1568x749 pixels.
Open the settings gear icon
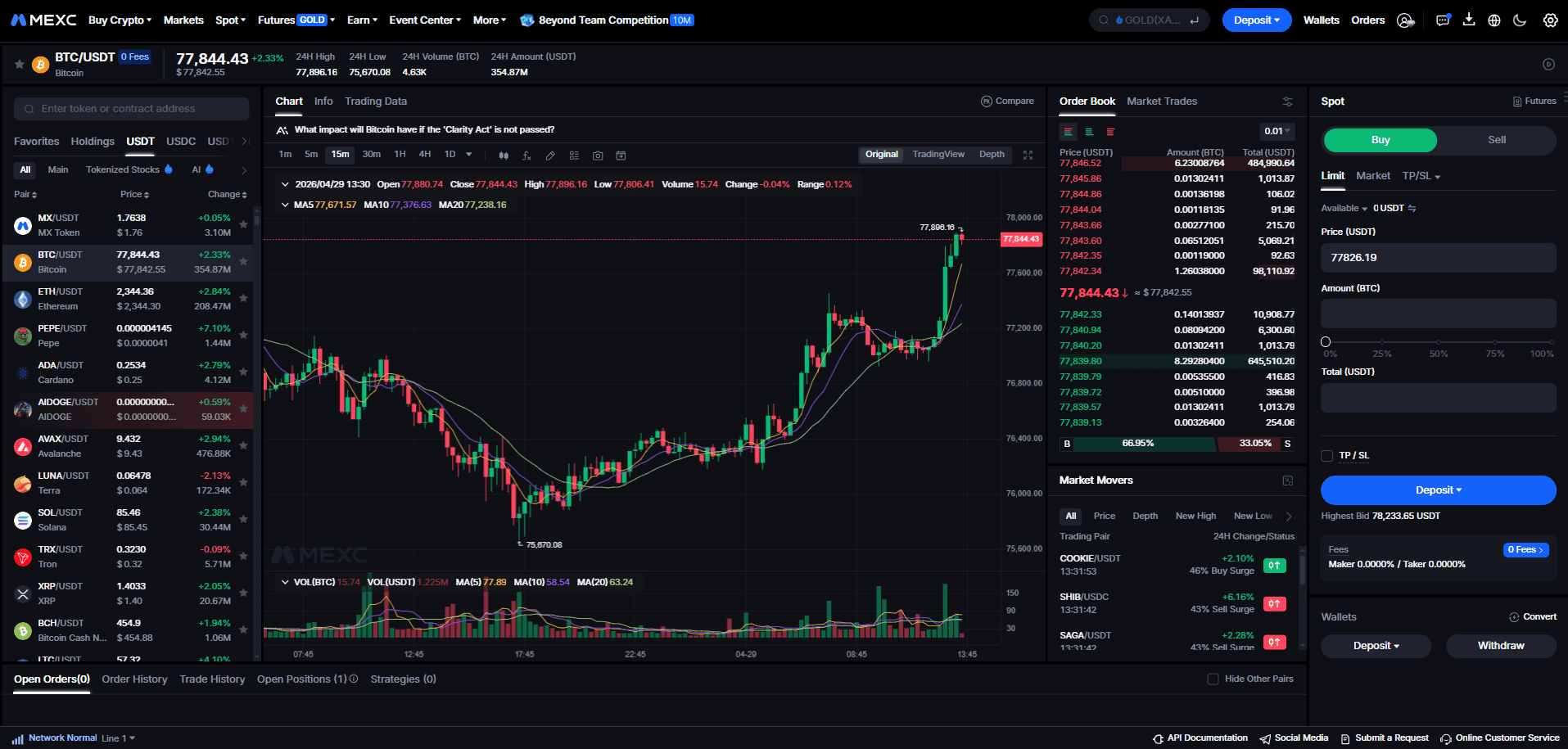coord(1550,20)
